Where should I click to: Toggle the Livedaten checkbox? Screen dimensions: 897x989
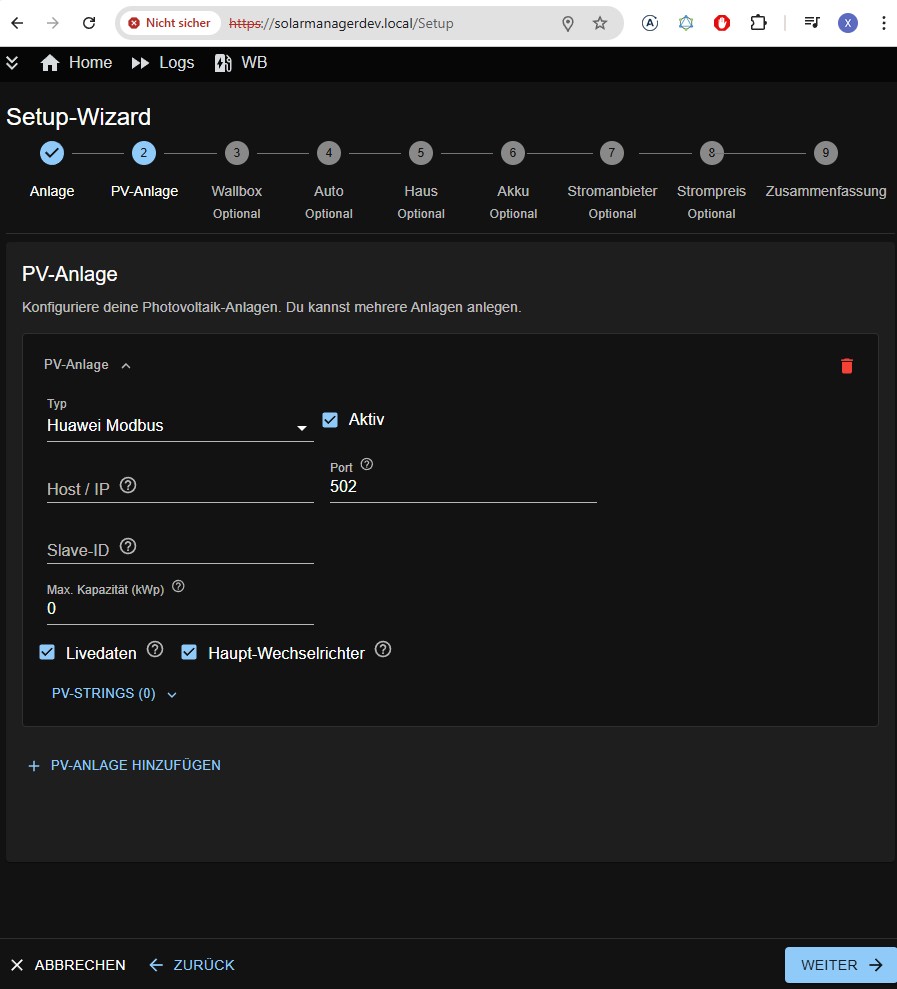[47, 653]
